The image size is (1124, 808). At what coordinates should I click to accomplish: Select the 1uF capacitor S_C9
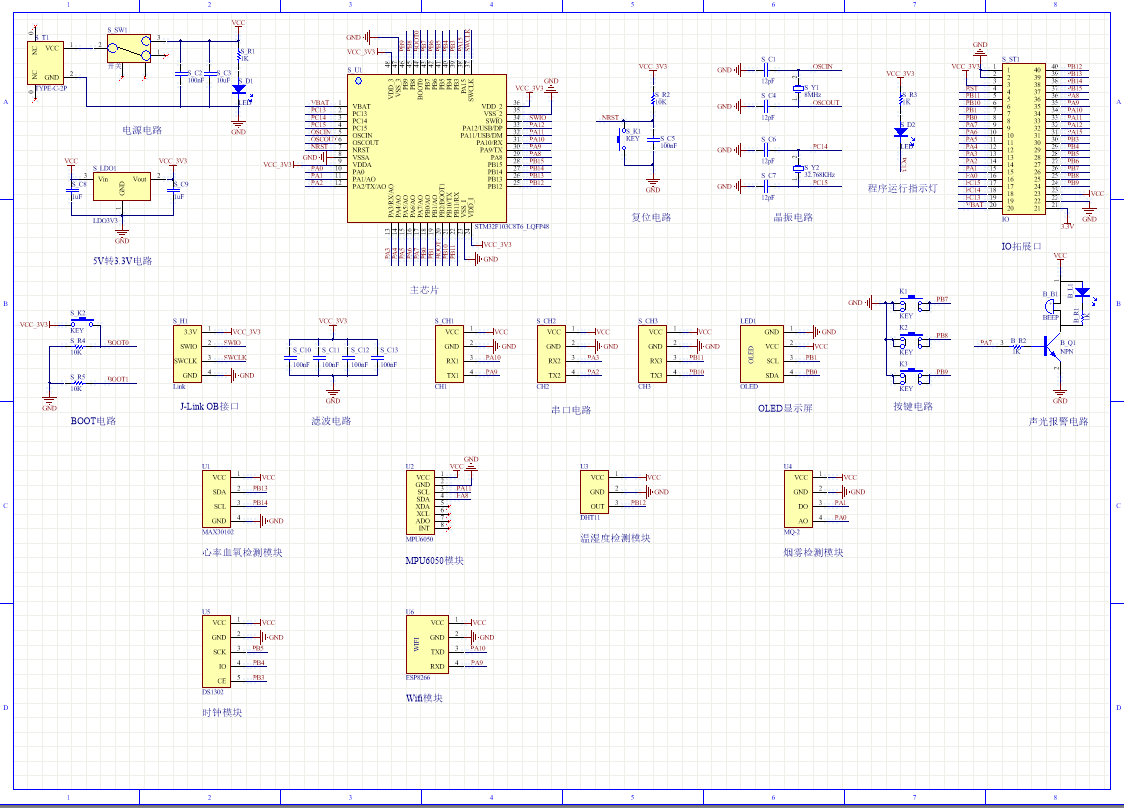pos(173,190)
